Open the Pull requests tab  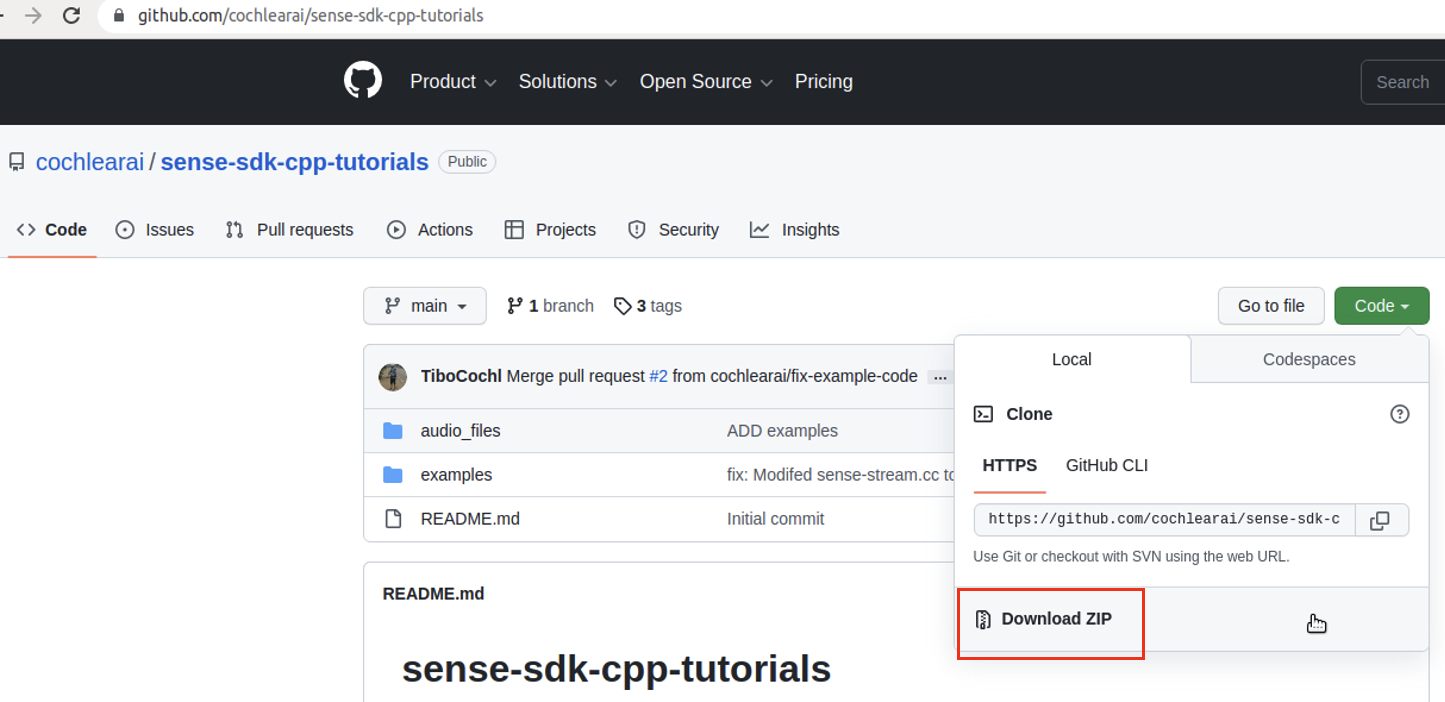[x=290, y=230]
